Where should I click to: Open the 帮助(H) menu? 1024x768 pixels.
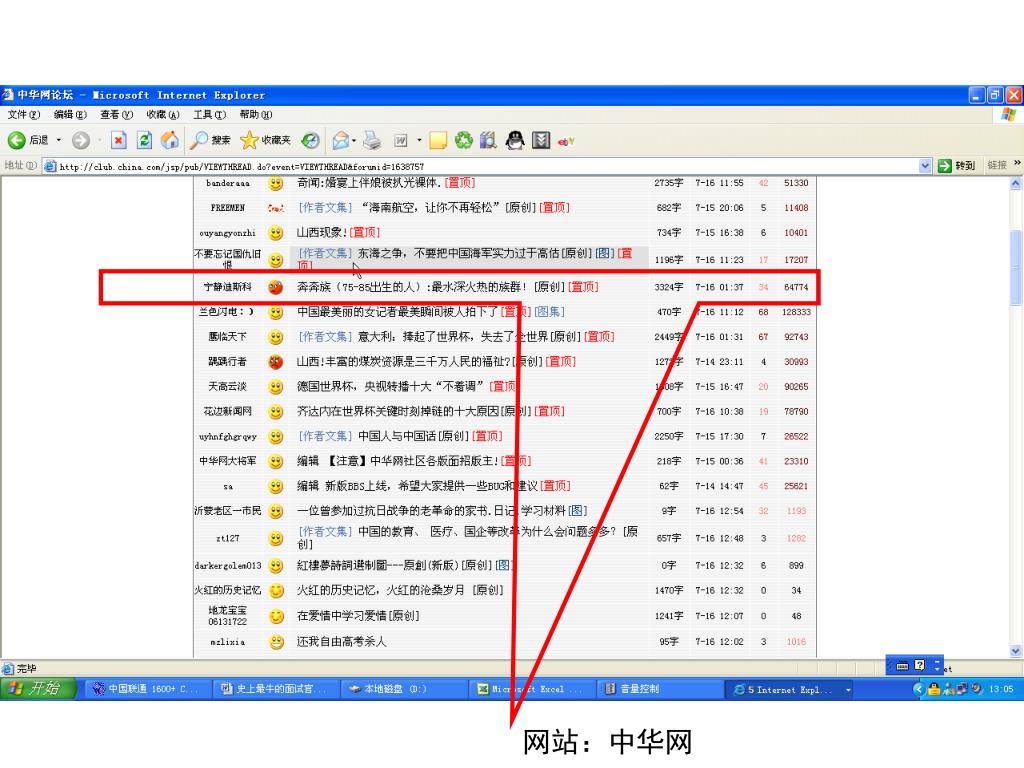pyautogui.click(x=255, y=115)
